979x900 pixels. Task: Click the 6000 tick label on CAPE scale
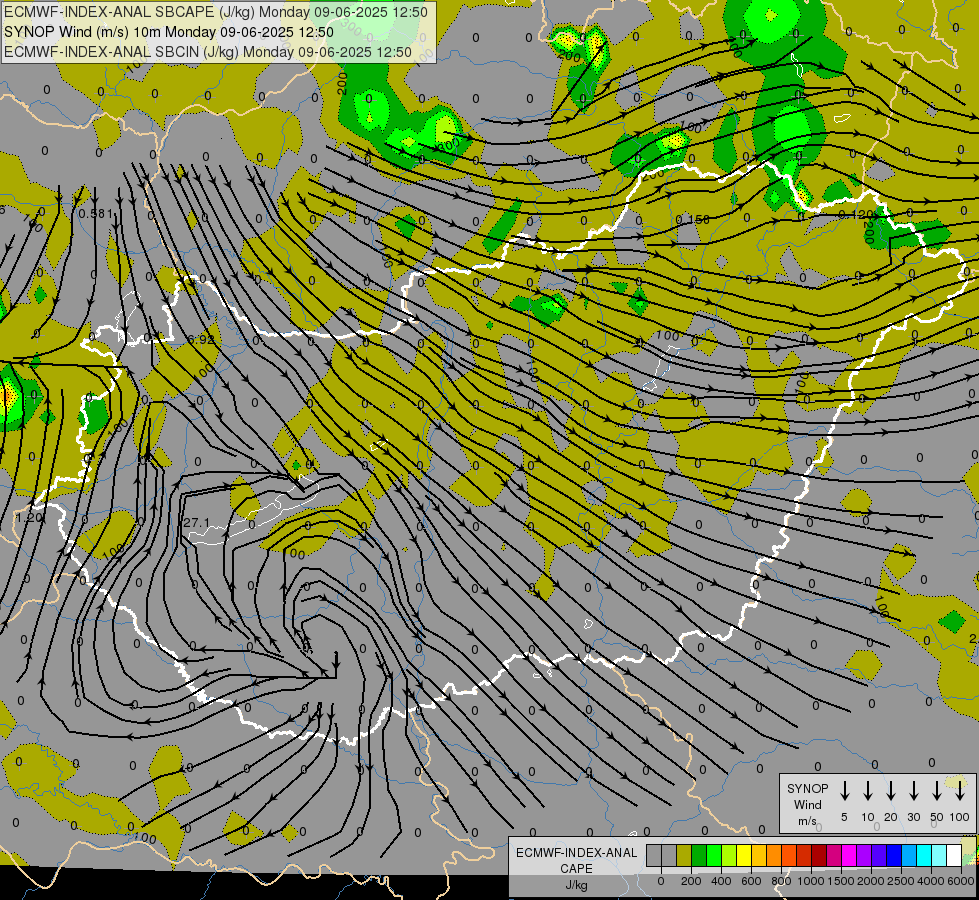(960, 881)
